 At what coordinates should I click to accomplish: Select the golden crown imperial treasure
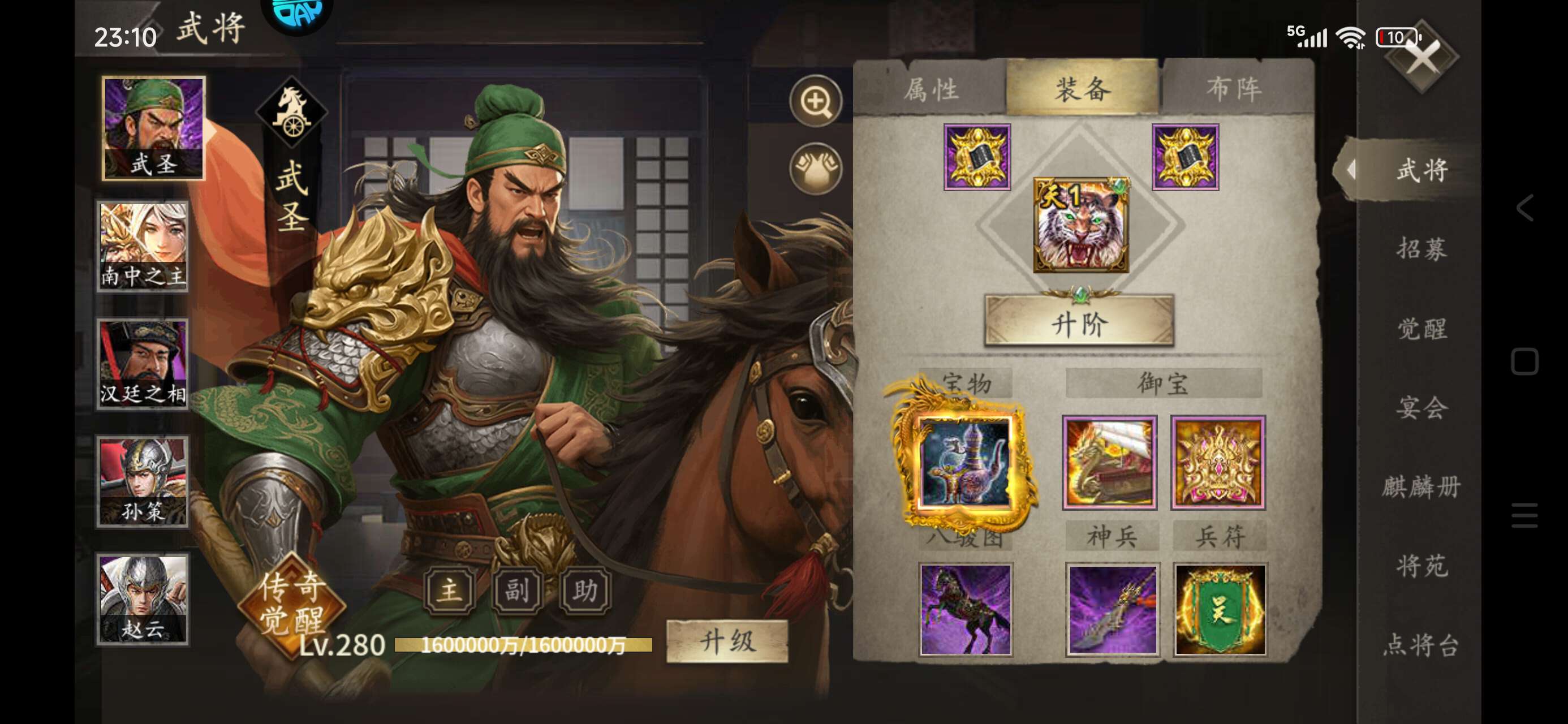point(1218,462)
